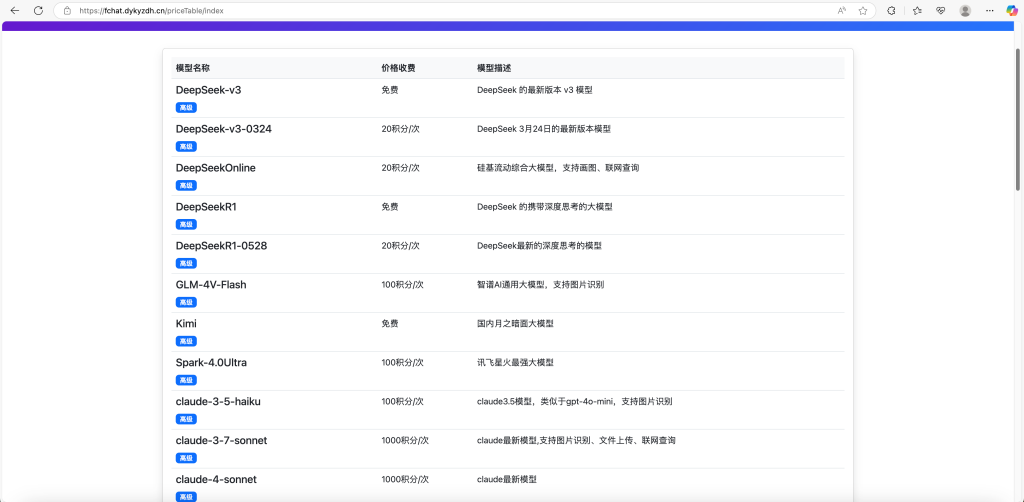This screenshot has width=1024, height=502.
Task: Open the Copilot icon in toolbar
Action: [1012, 10]
